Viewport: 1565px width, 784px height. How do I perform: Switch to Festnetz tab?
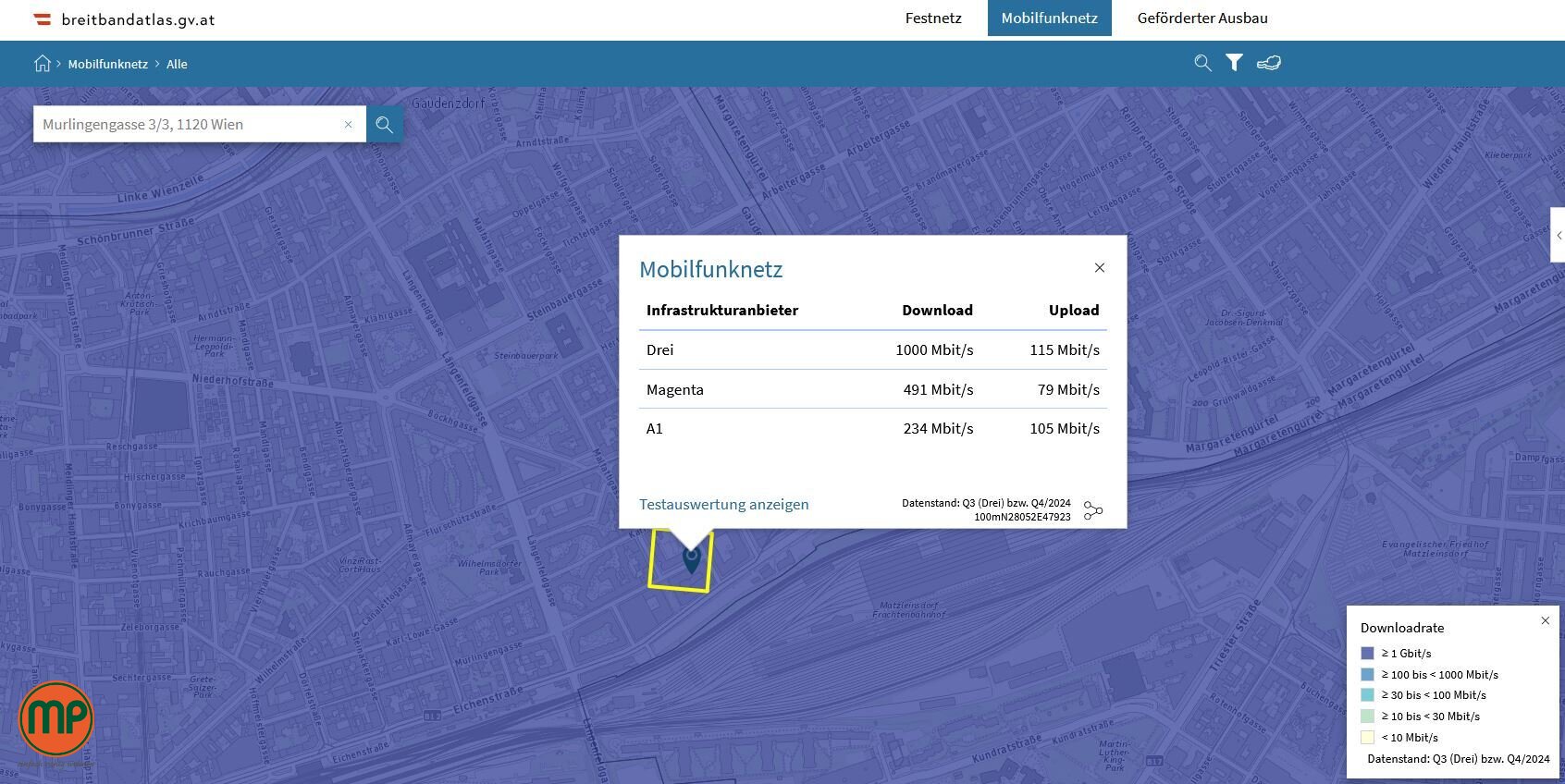pos(933,18)
